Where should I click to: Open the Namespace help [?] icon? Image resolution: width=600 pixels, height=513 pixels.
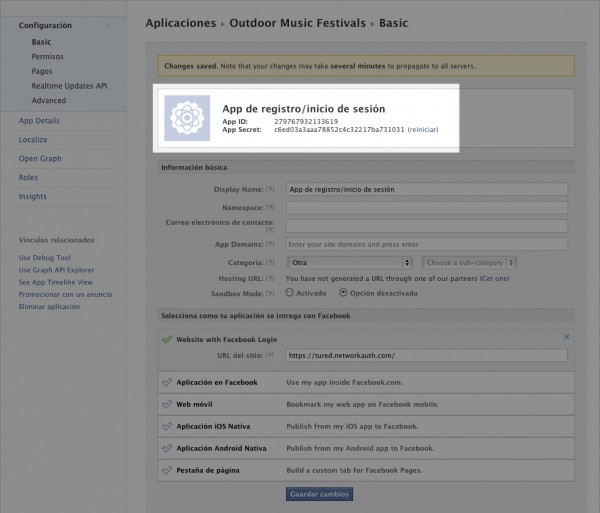pyautogui.click(x=270, y=207)
